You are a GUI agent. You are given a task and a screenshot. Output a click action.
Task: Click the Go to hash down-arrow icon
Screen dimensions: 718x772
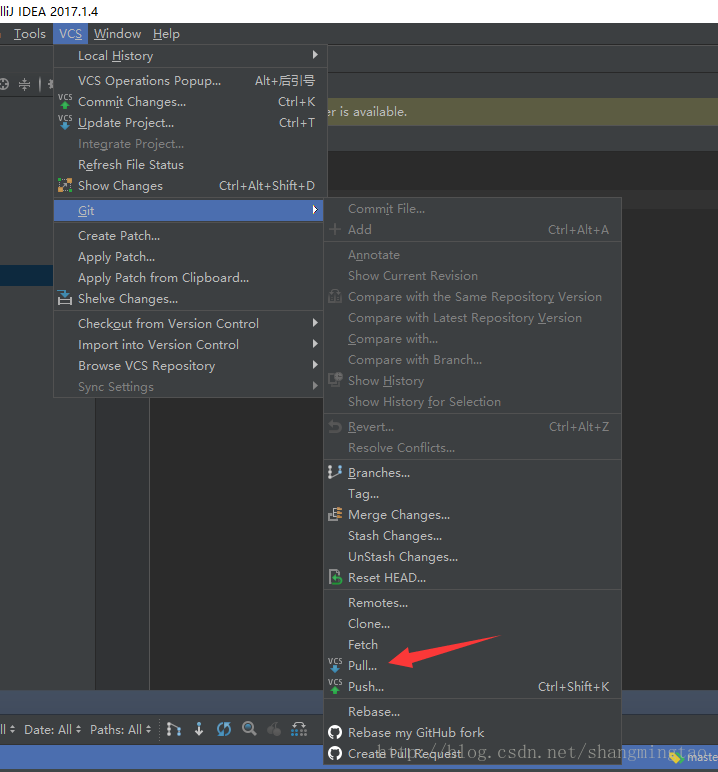199,729
